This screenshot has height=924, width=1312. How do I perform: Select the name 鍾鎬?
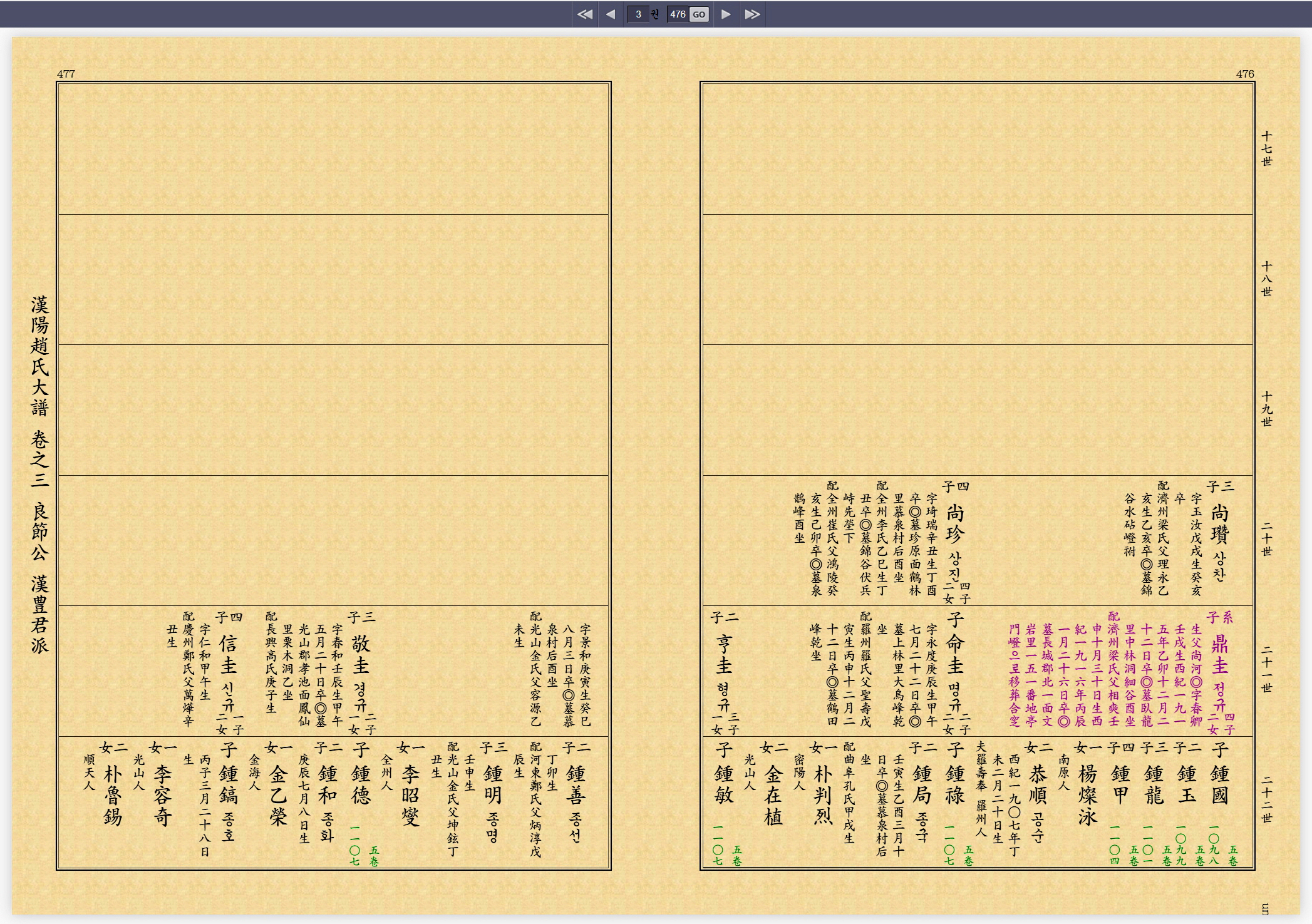pos(229,784)
